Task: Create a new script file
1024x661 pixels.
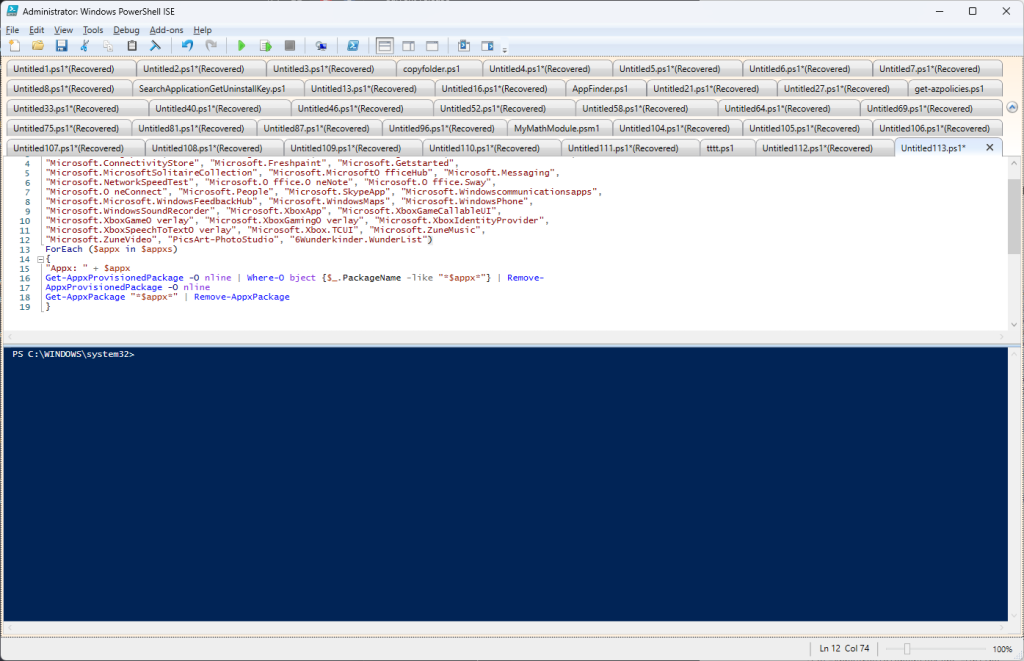Action: 14,46
